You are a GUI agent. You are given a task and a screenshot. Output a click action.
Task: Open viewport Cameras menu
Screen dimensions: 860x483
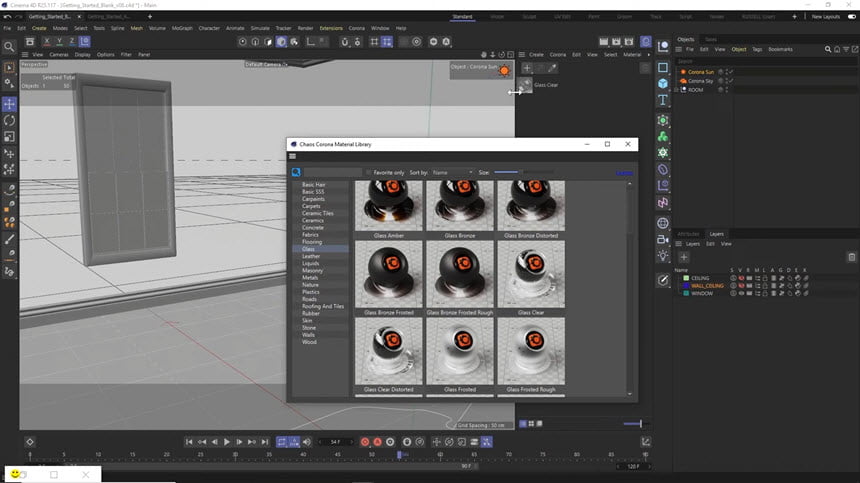click(59, 55)
